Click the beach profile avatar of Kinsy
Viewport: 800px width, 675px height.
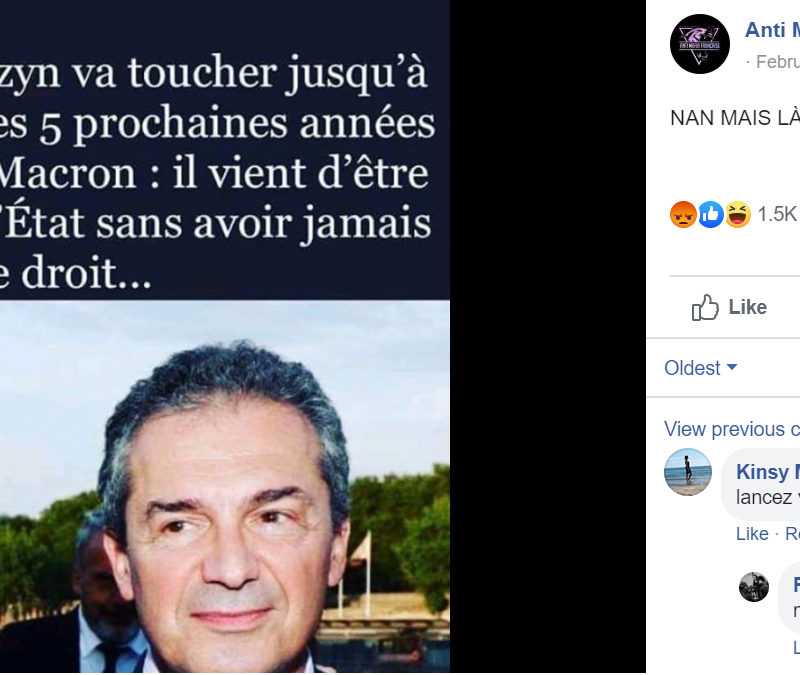tap(688, 472)
